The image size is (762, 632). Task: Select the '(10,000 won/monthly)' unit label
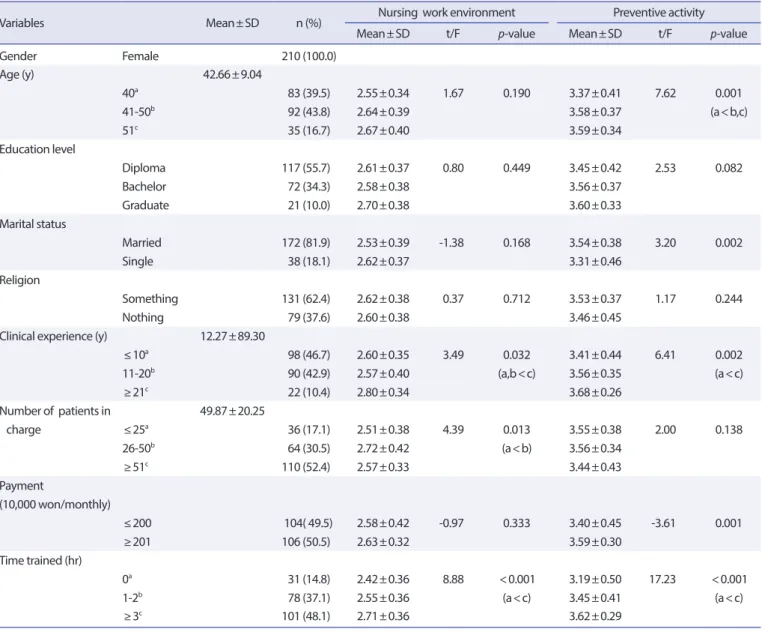coord(55,504)
